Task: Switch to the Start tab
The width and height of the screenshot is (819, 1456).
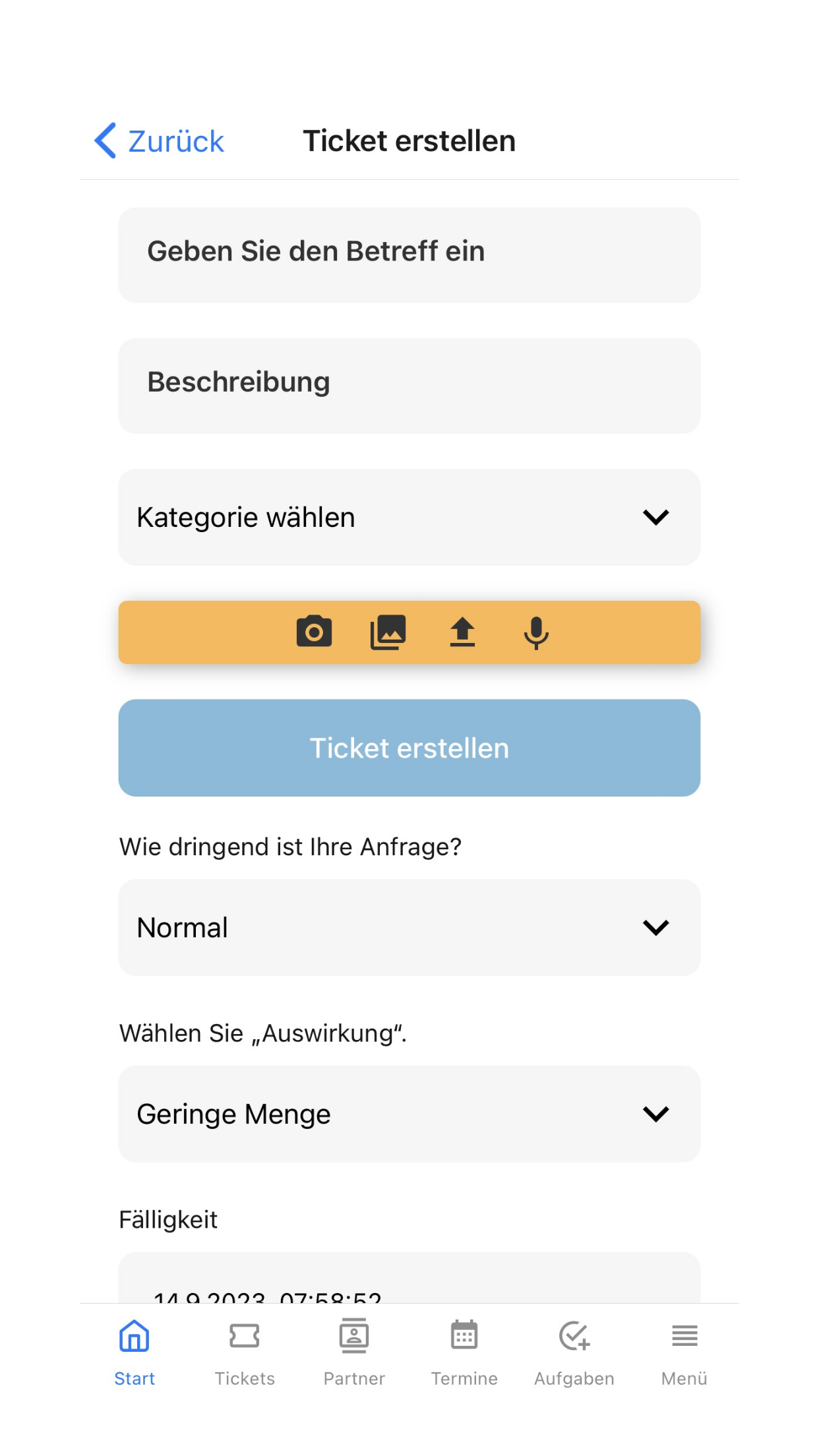Action: [135, 1352]
